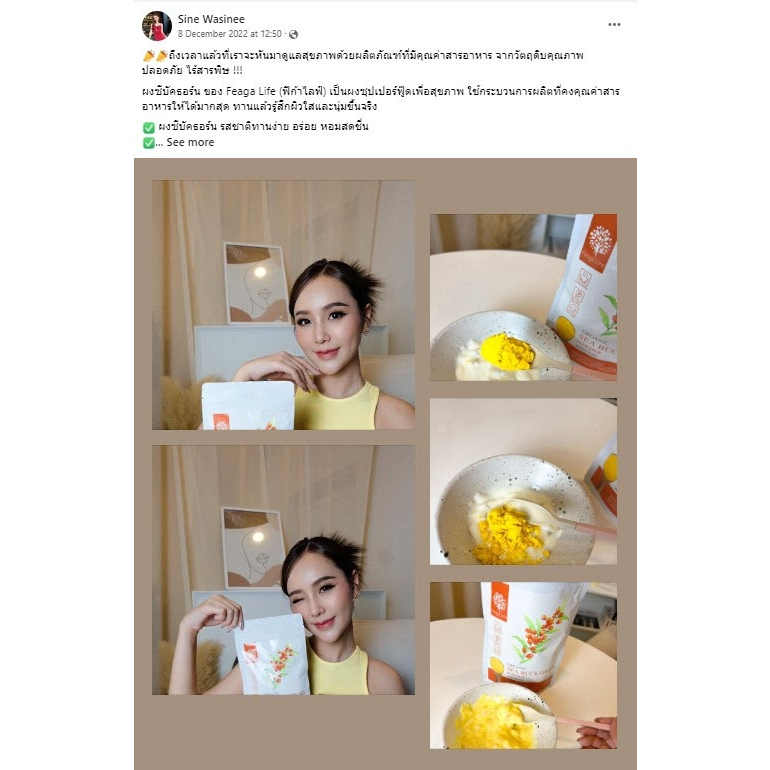This screenshot has height=770, width=770.
Task: Click the first line of post caption text
Action: [x=363, y=55]
